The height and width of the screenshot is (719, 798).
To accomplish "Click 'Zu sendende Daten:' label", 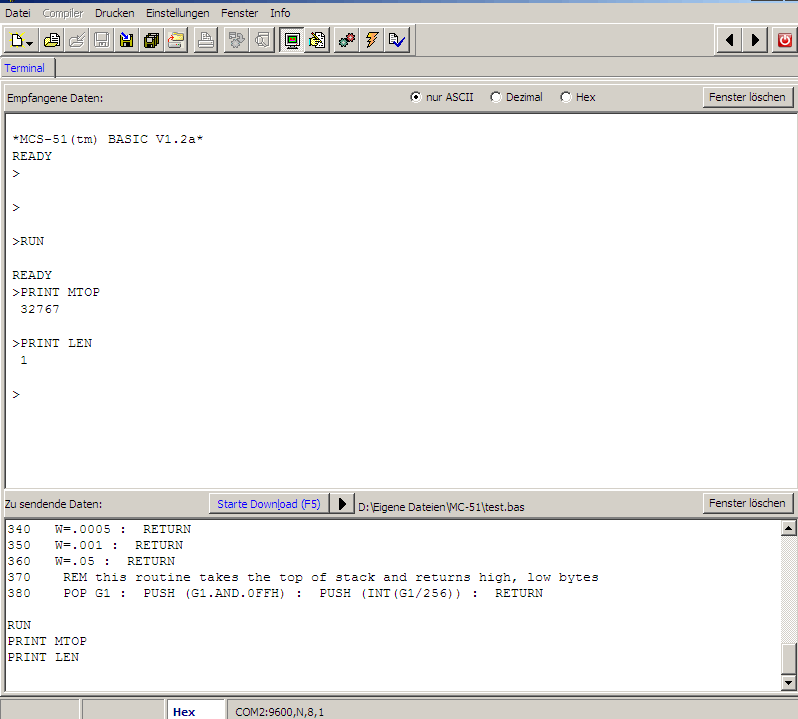I will pyautogui.click(x=53, y=504).
